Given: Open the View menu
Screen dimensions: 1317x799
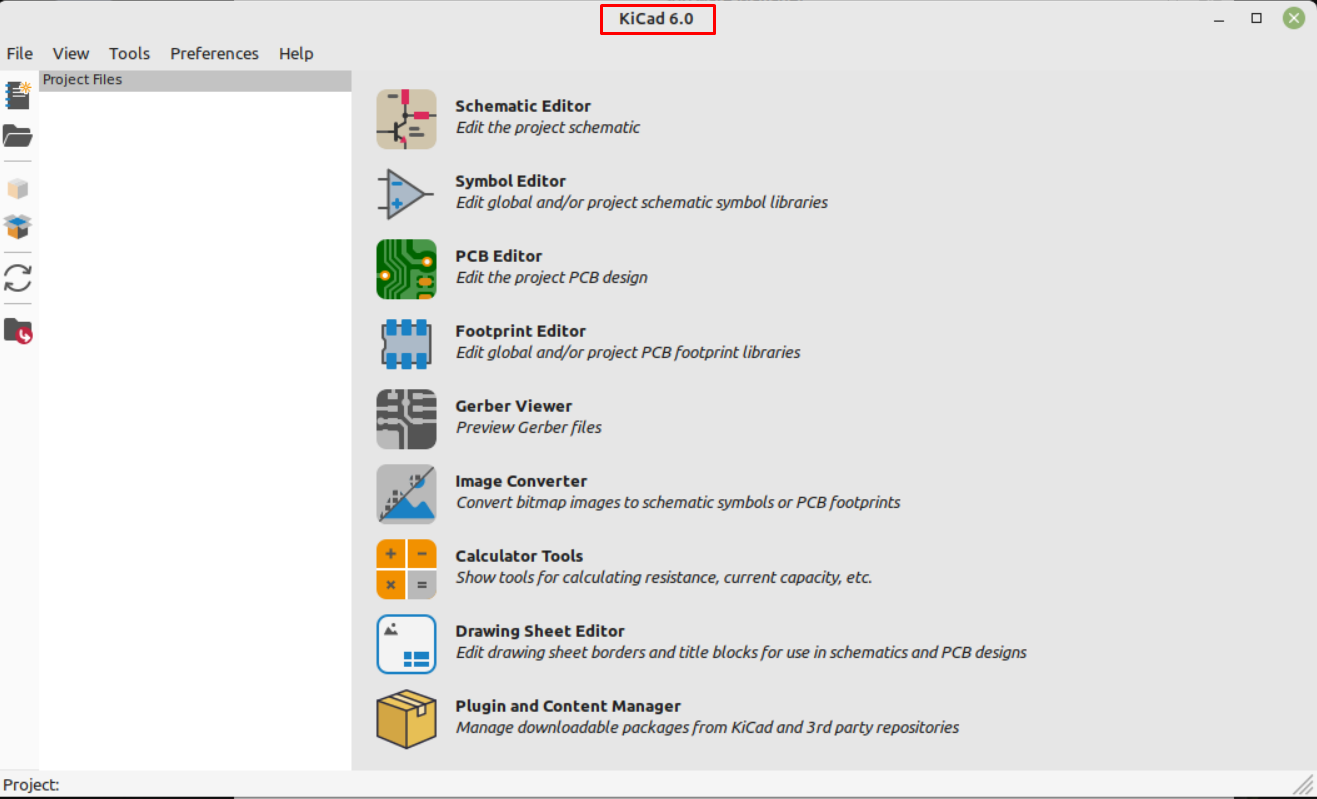Looking at the screenshot, I should [x=71, y=54].
